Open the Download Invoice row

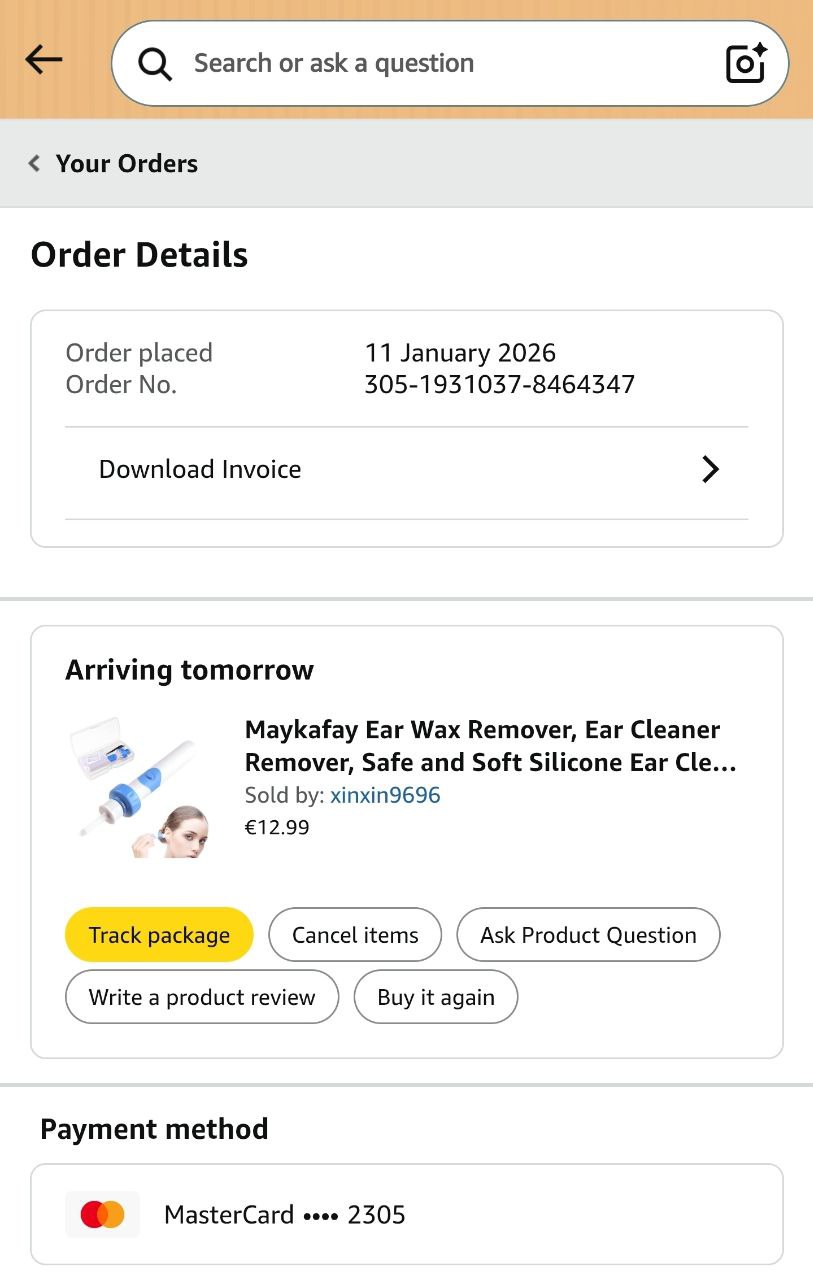point(200,469)
